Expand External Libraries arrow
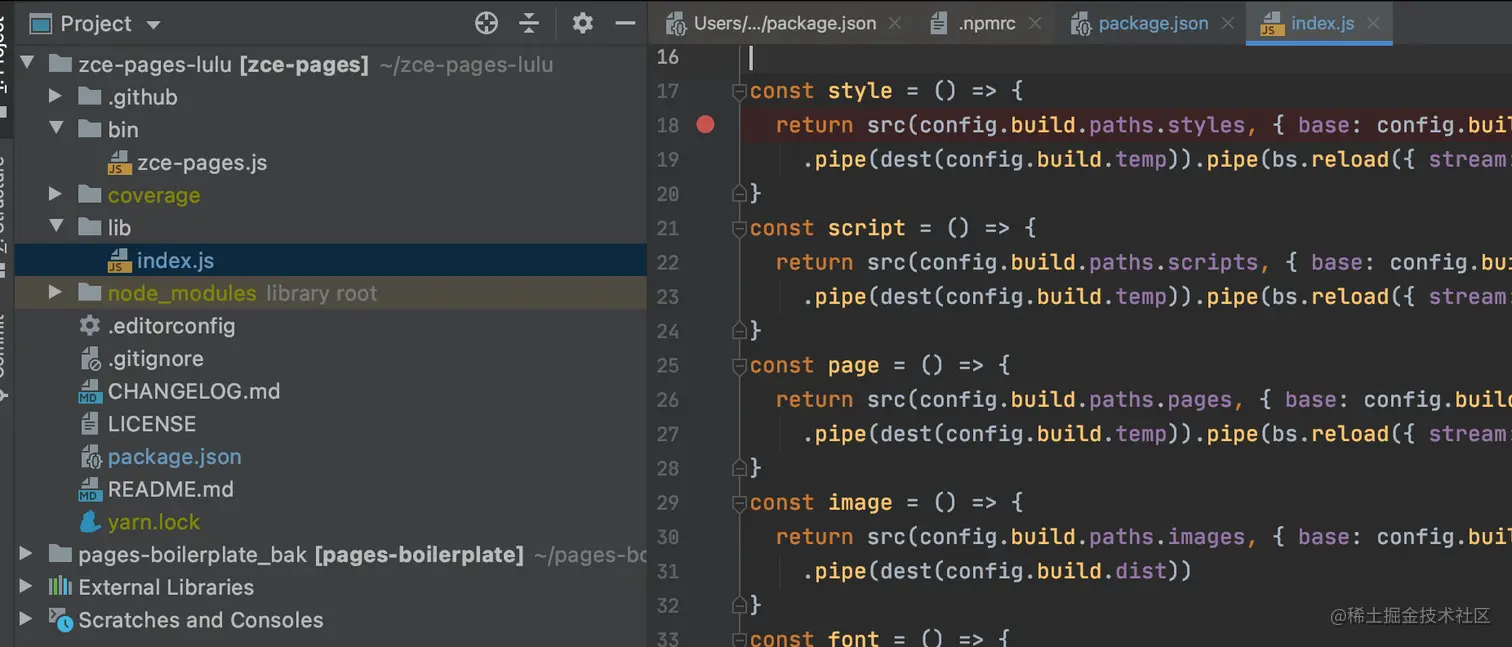 pyautogui.click(x=27, y=587)
